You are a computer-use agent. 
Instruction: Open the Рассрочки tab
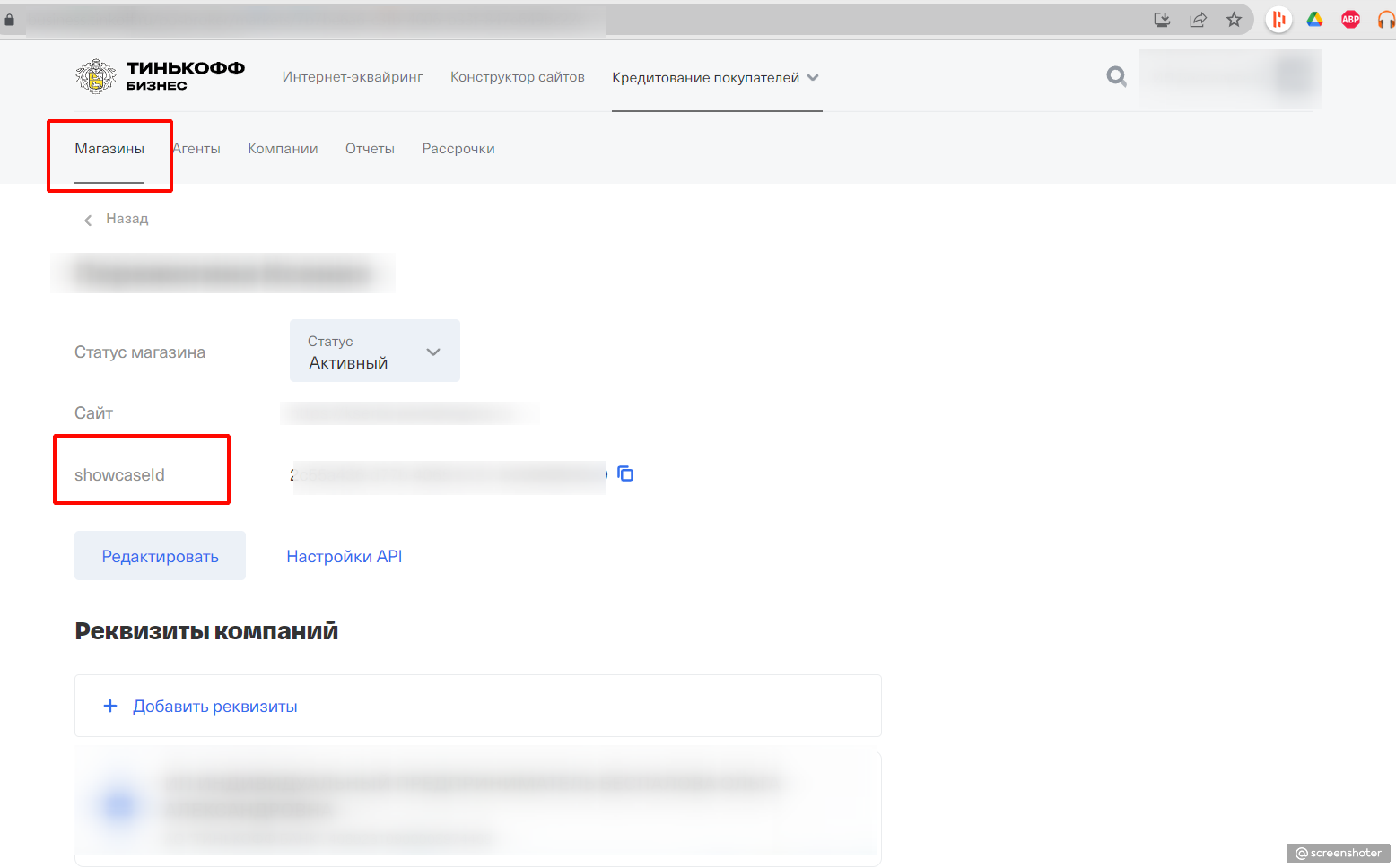point(458,149)
